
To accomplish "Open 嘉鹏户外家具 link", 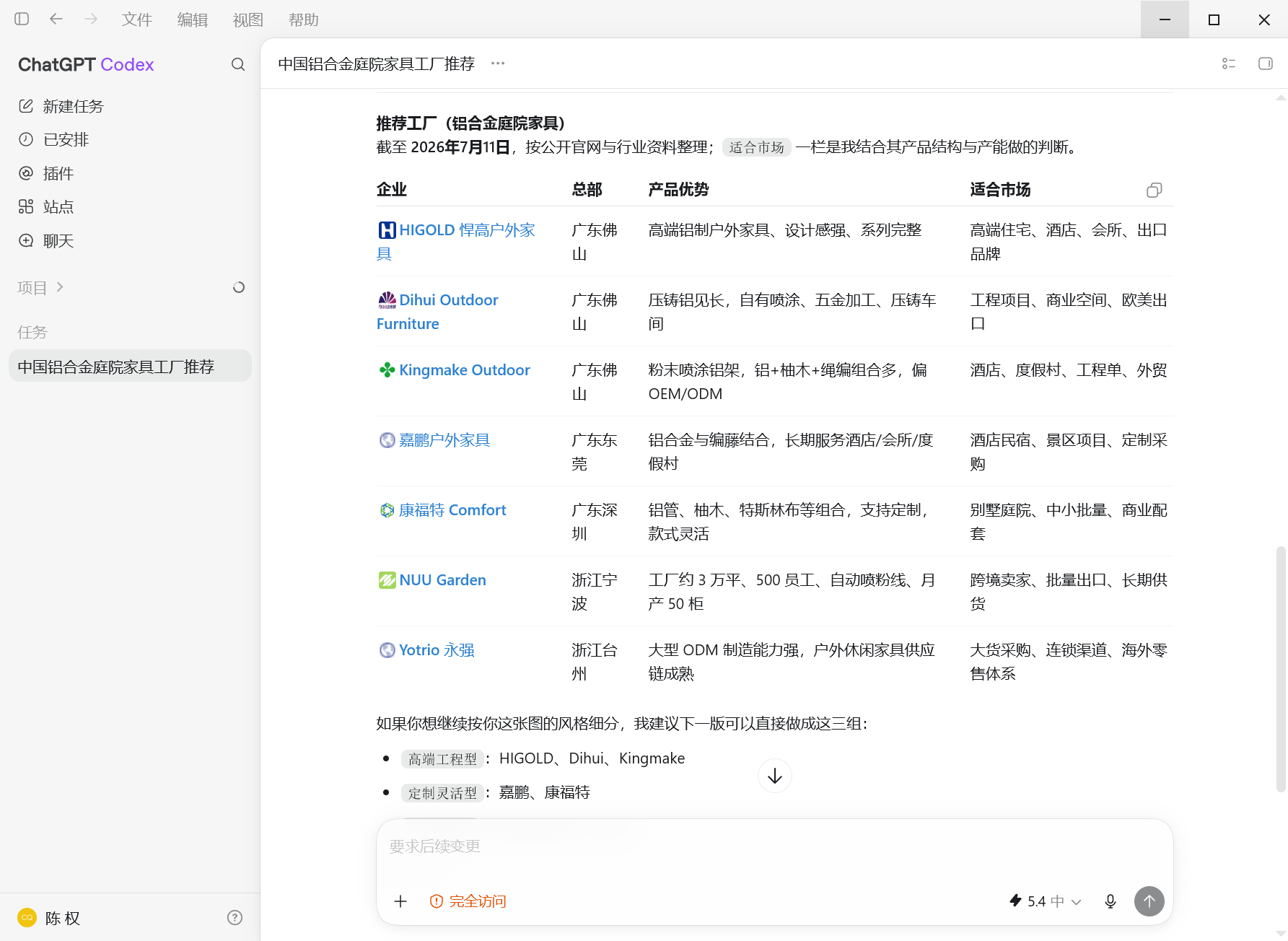I will (434, 440).
